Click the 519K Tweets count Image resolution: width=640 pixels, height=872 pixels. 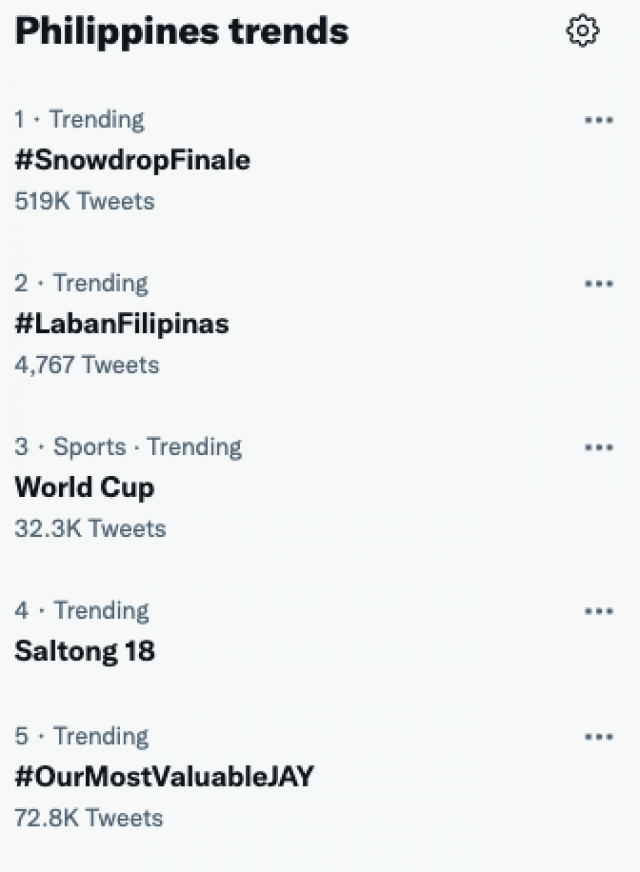84,201
